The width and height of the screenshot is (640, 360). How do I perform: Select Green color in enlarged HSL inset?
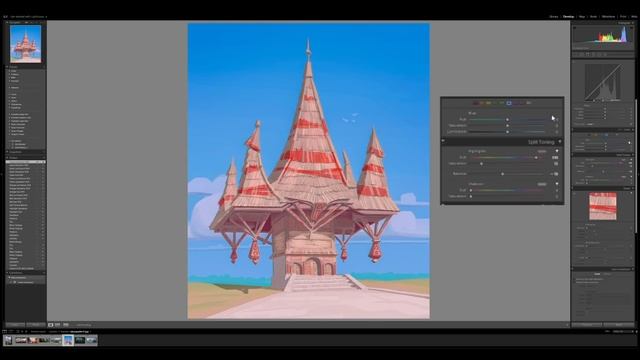(x=495, y=103)
